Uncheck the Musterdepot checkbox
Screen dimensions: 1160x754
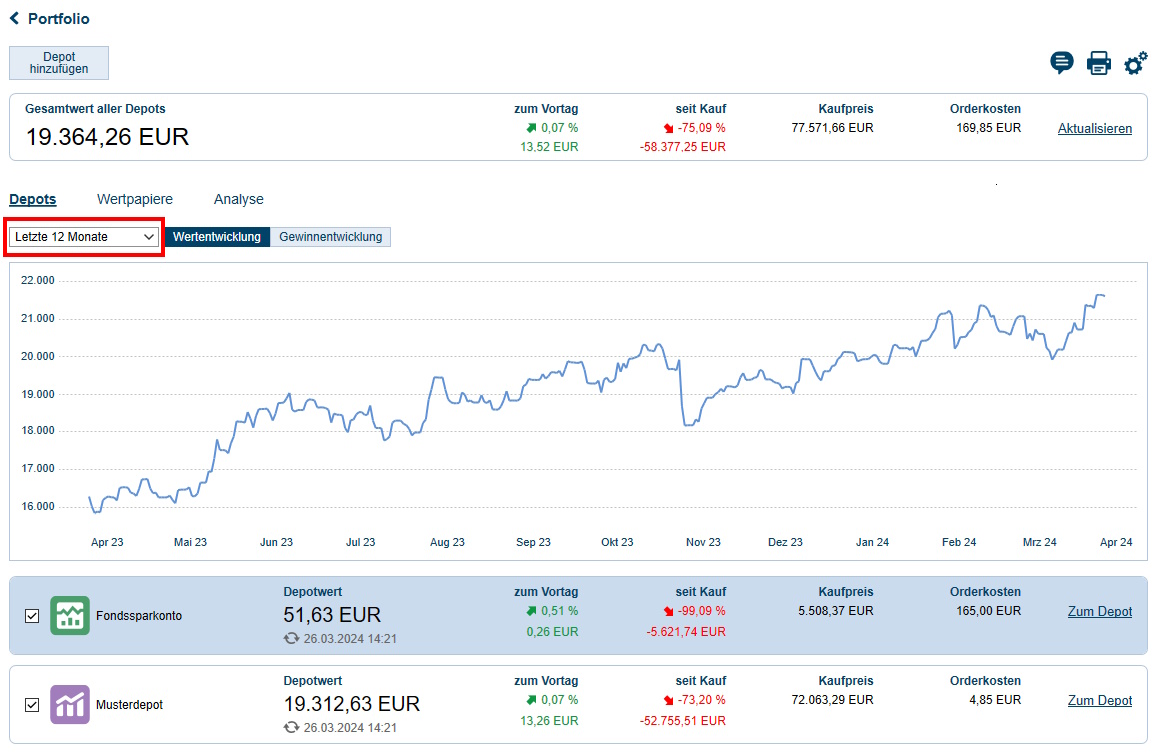pos(32,705)
